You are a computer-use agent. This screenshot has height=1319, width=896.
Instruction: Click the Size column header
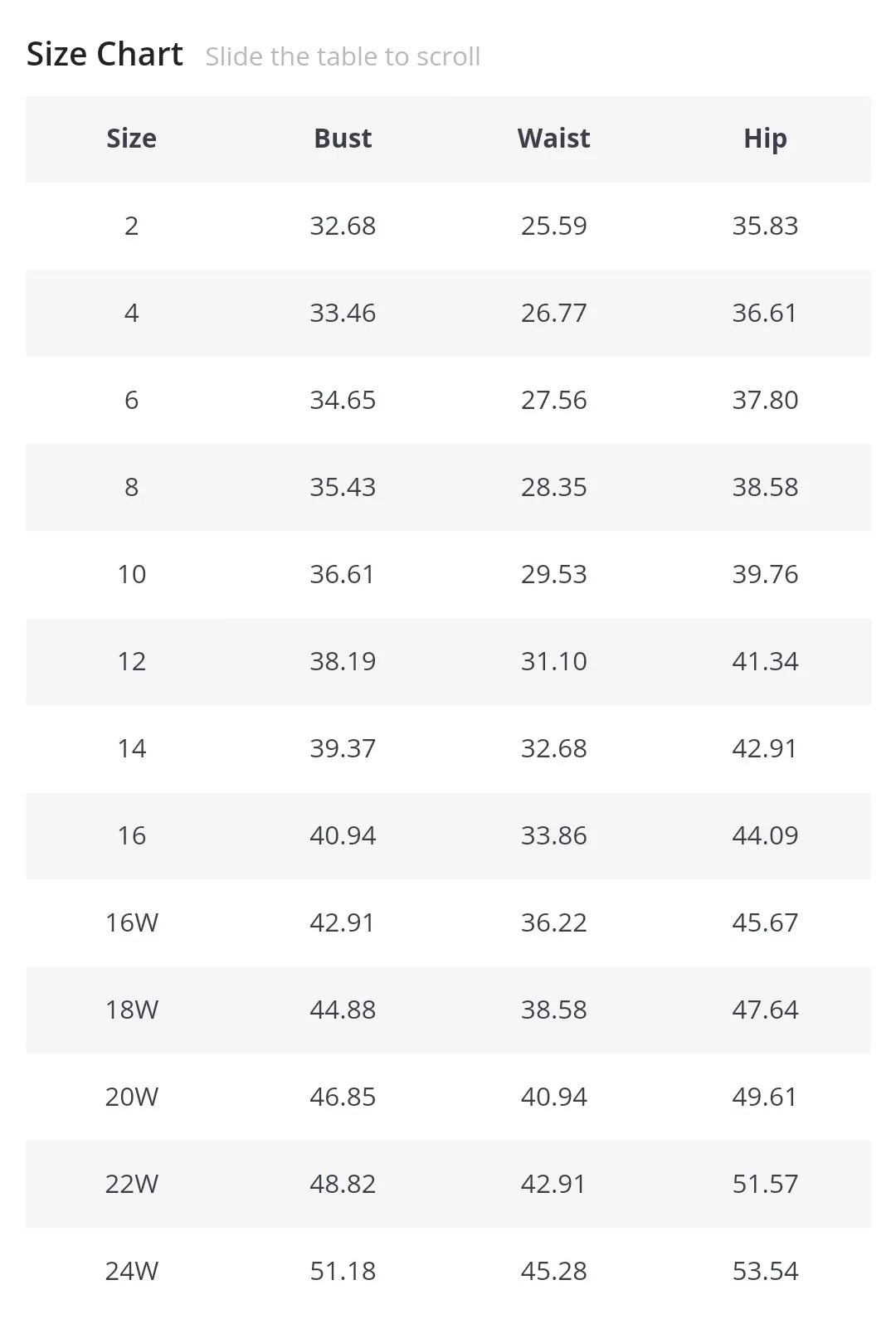131,139
